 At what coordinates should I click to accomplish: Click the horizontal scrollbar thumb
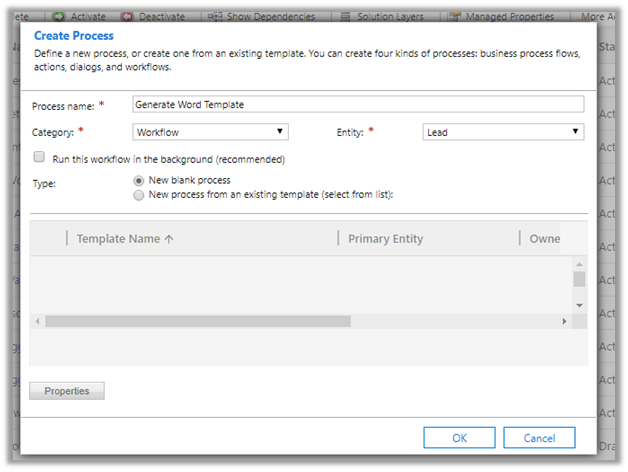198,321
